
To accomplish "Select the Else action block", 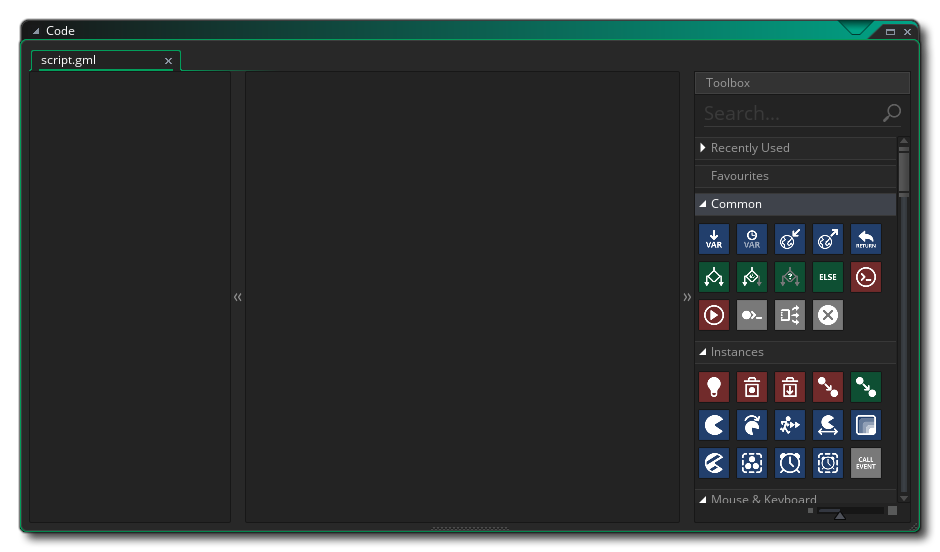I will pos(828,277).
